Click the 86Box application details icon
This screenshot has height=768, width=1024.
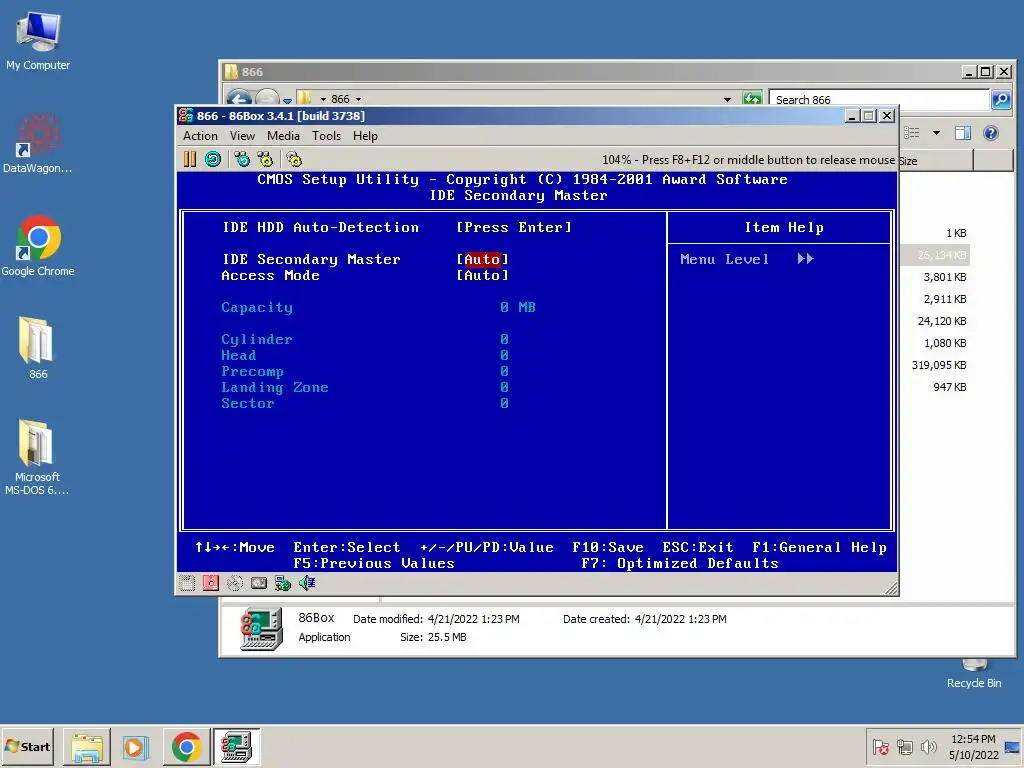click(261, 629)
